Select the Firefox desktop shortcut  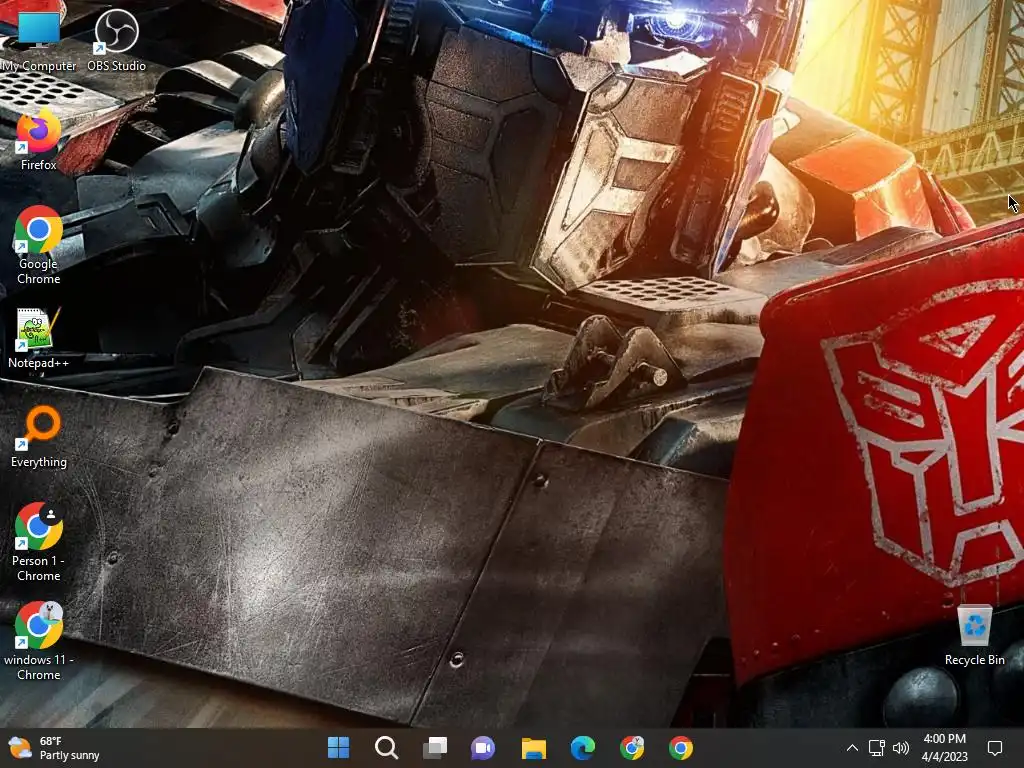pos(39,140)
